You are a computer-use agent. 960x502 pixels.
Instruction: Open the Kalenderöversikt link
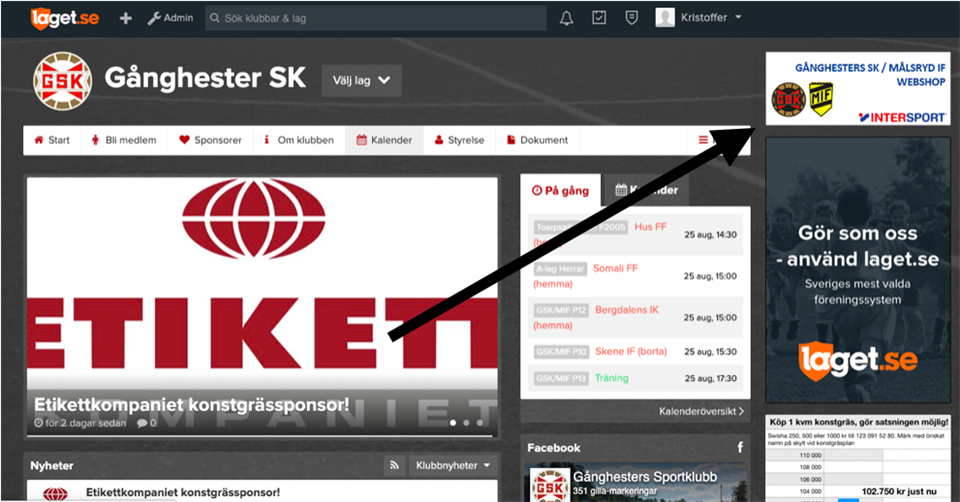701,411
